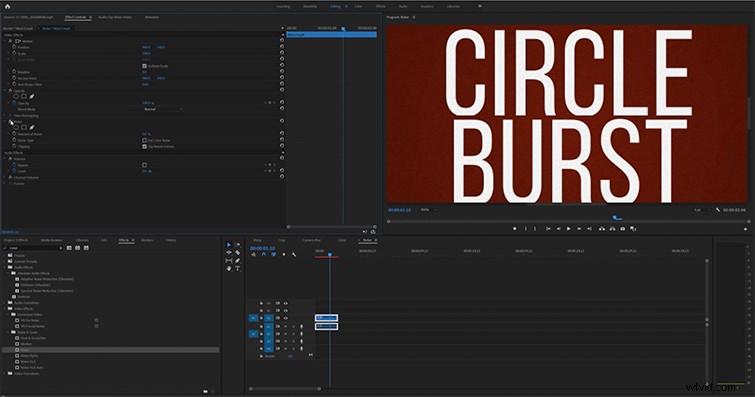
Task: Click Go to In point button
Action: [548, 229]
